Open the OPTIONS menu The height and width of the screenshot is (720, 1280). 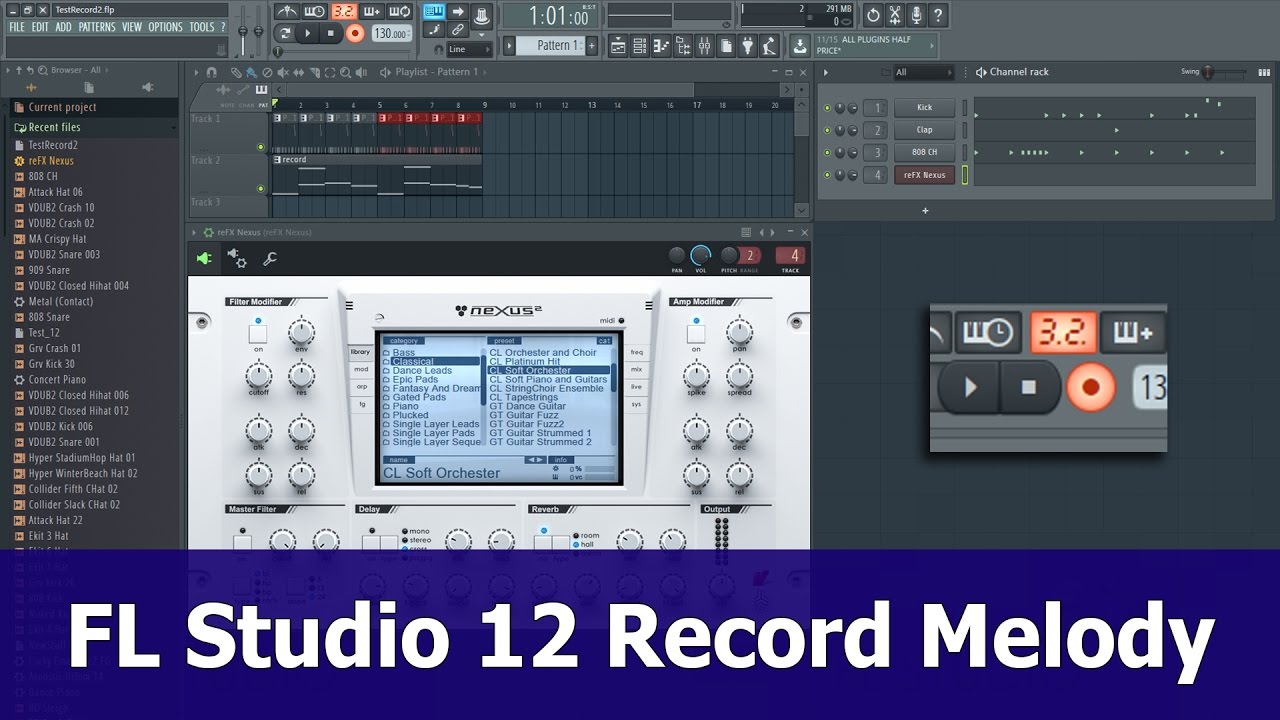pos(165,27)
